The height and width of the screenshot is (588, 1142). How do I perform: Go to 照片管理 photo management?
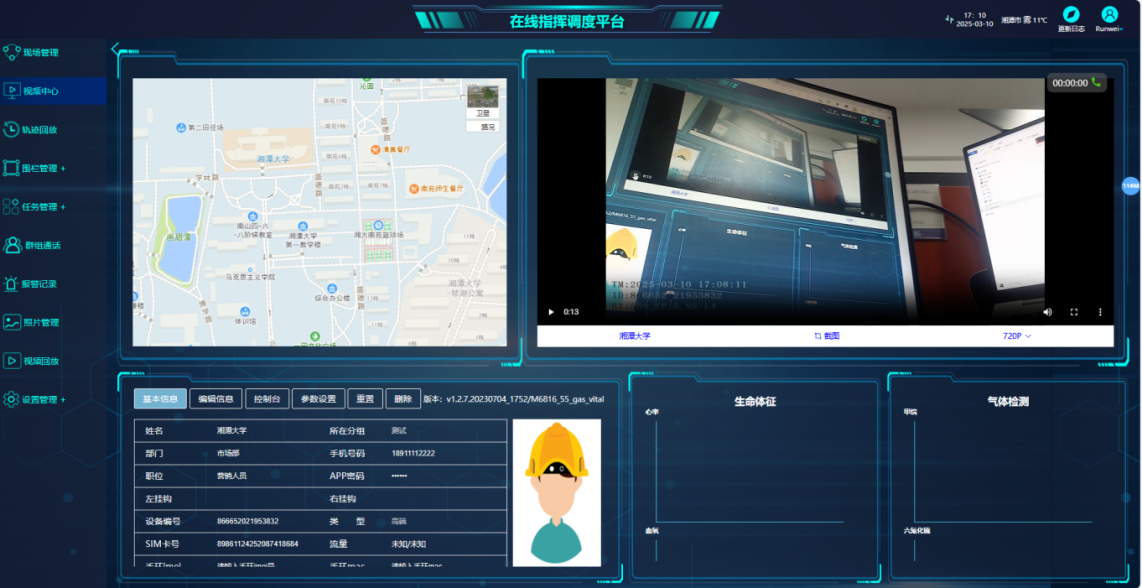41,322
